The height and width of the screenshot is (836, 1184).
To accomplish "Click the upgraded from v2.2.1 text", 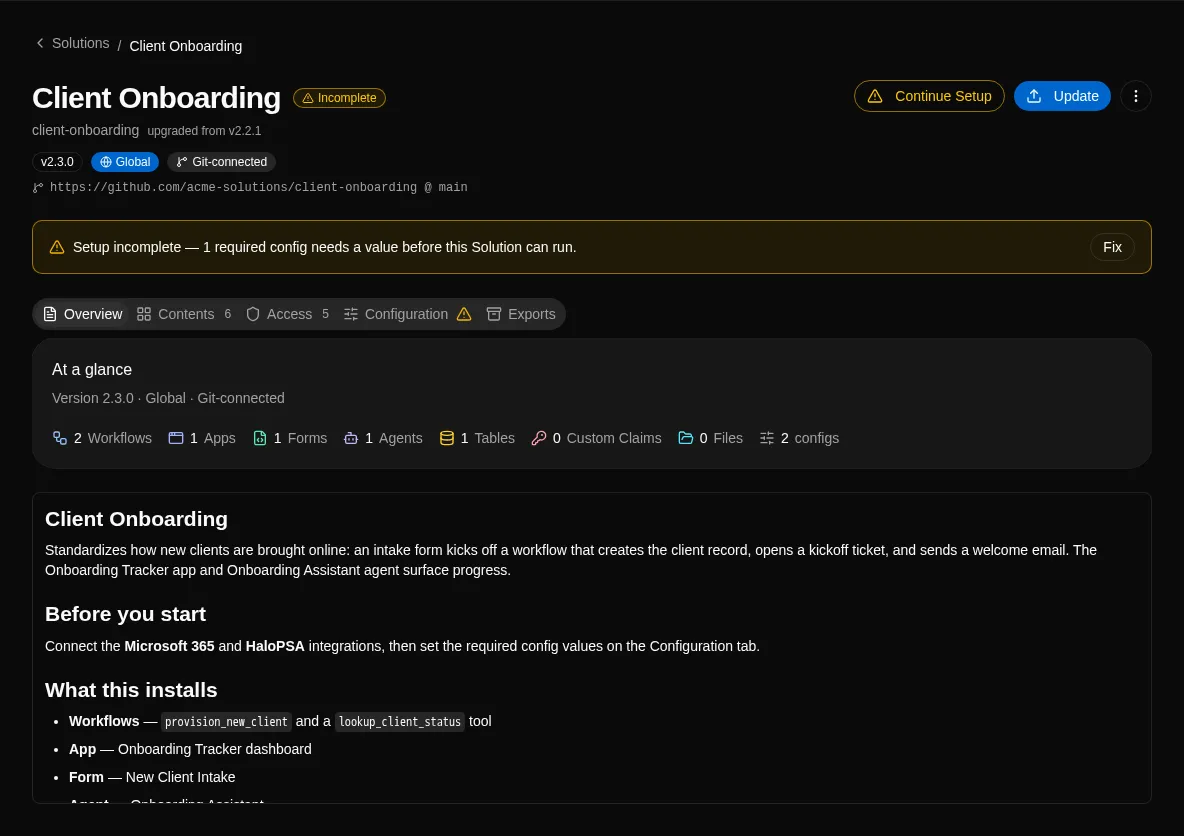I will (204, 131).
